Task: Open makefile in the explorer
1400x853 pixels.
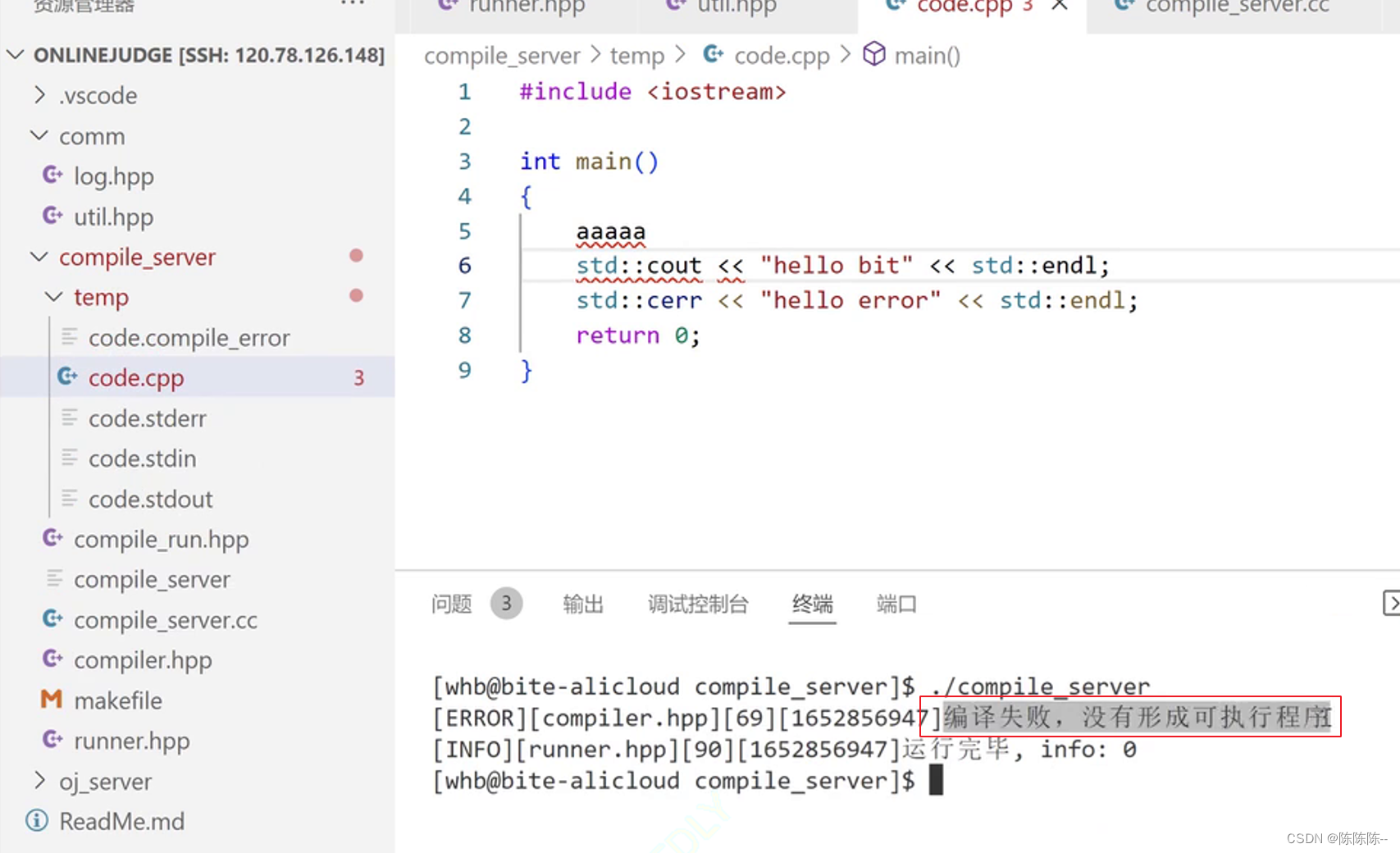Action: tap(118, 700)
